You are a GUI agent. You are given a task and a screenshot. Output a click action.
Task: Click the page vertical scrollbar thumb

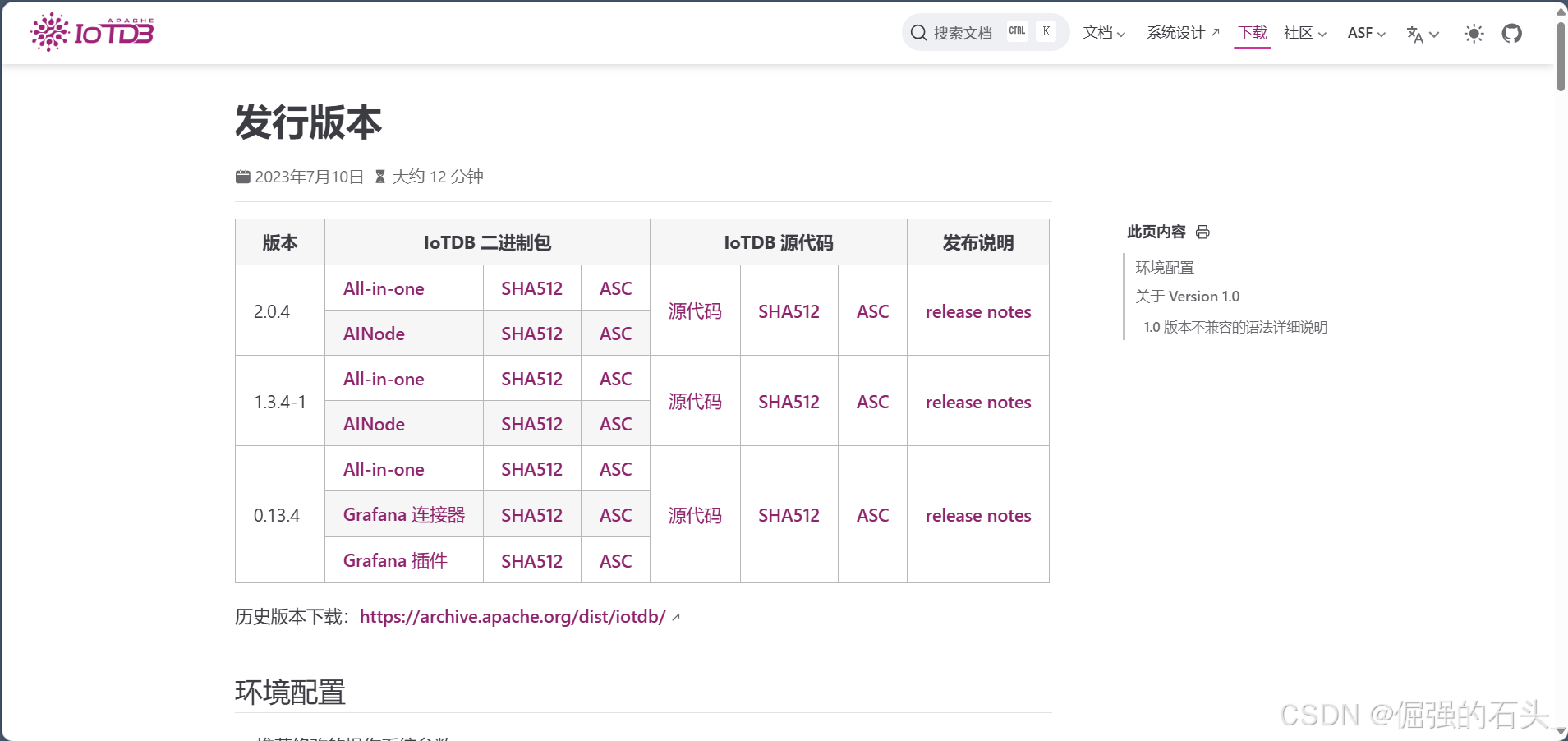(x=1561, y=56)
